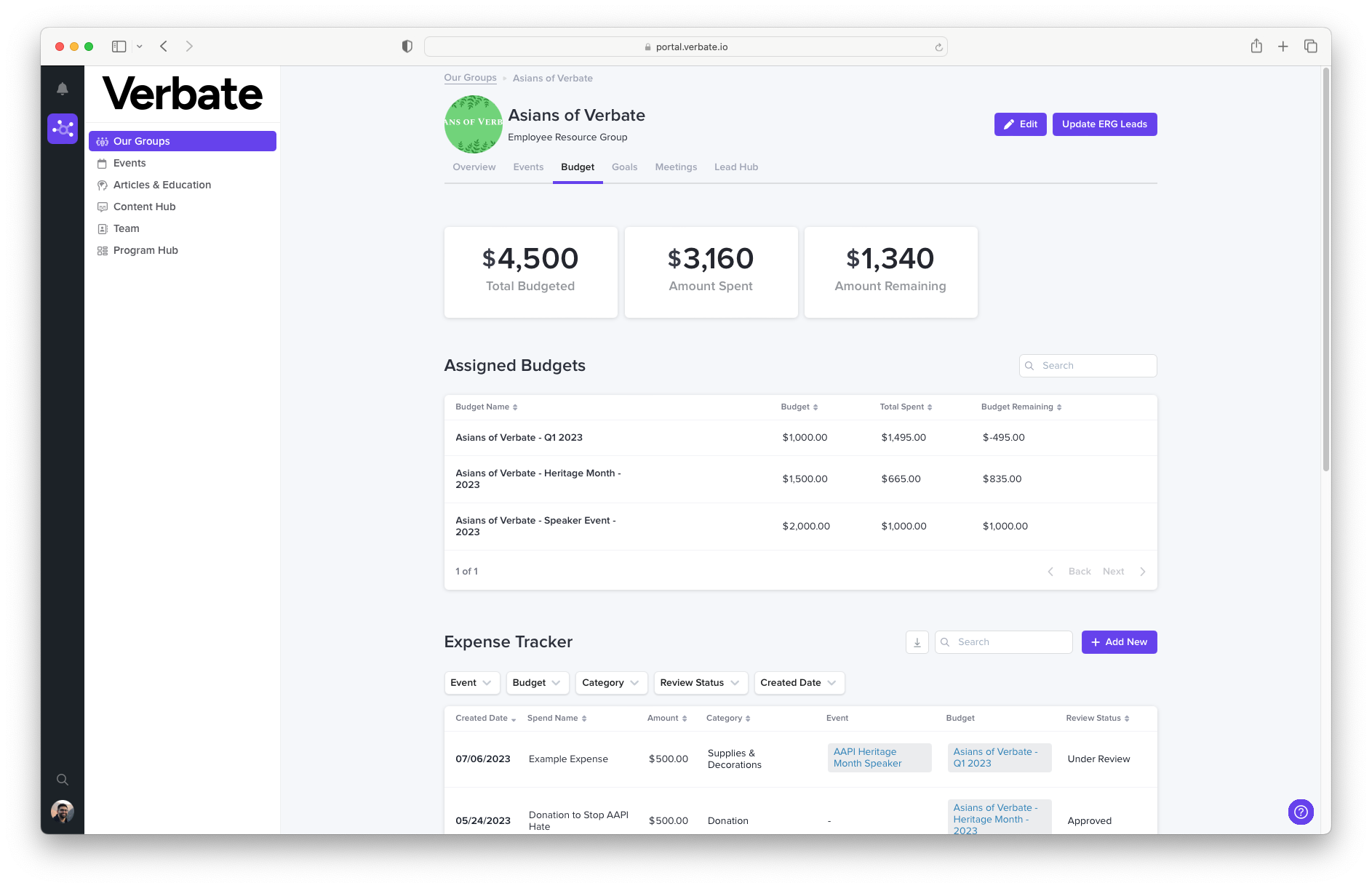Viewport: 1372px width, 888px height.
Task: Open the Category filter dropdown
Action: pos(610,682)
